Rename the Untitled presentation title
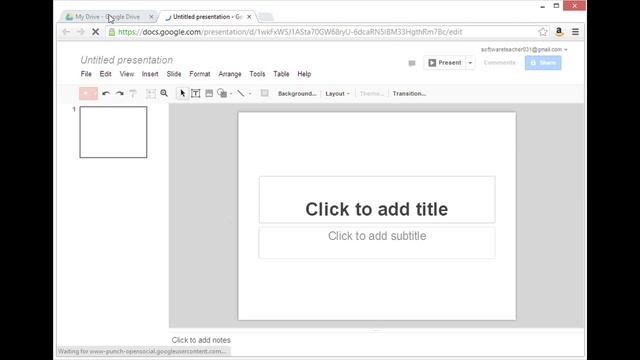 click(127, 60)
